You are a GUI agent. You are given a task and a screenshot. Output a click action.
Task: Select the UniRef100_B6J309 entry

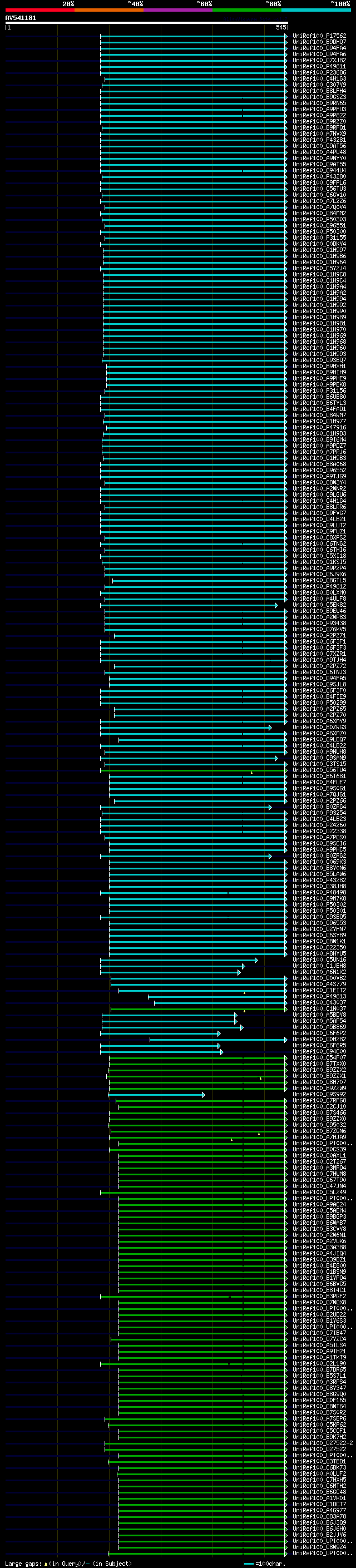click(319, 1522)
